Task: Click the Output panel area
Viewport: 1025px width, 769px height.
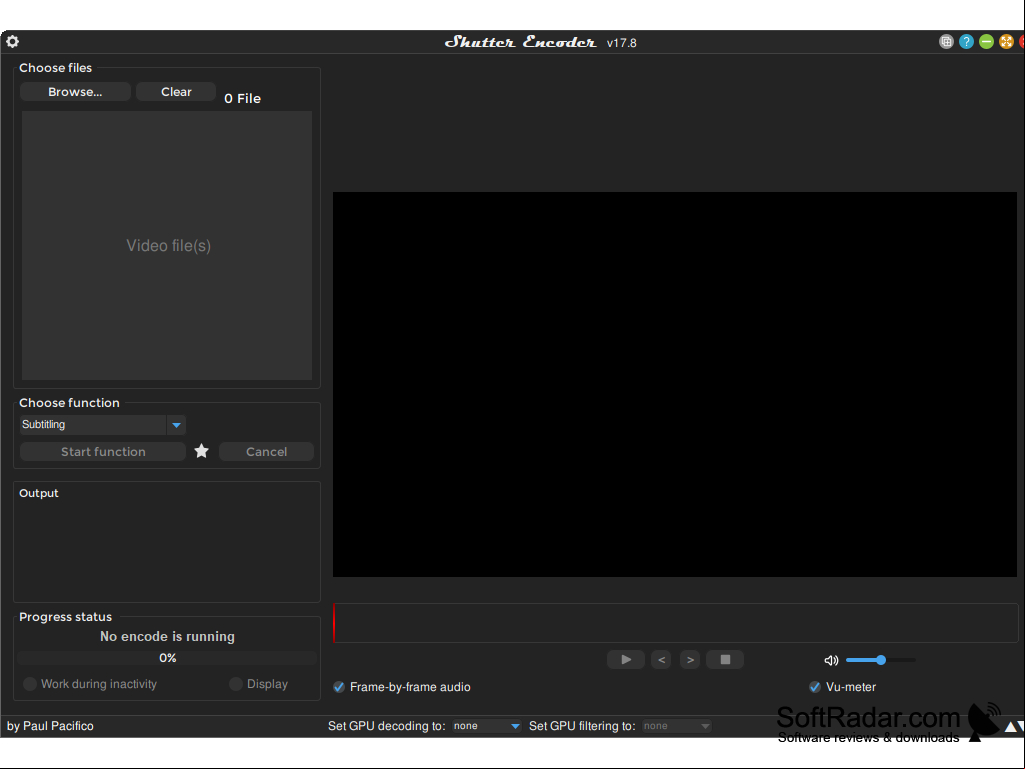Action: coord(167,543)
